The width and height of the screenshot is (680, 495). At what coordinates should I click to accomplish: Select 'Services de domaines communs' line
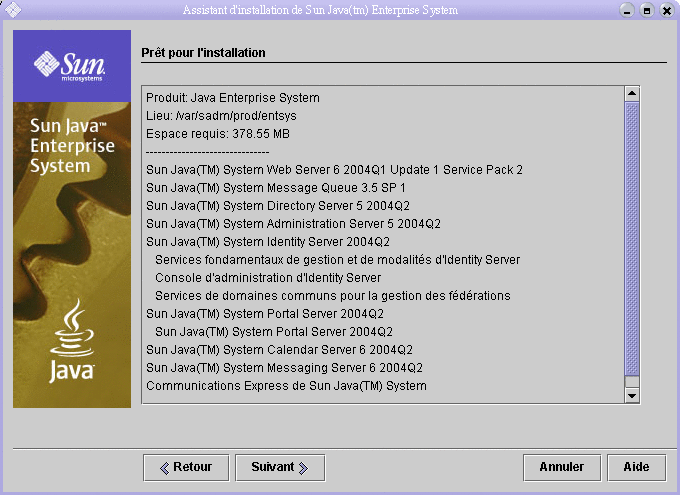[x=333, y=296]
